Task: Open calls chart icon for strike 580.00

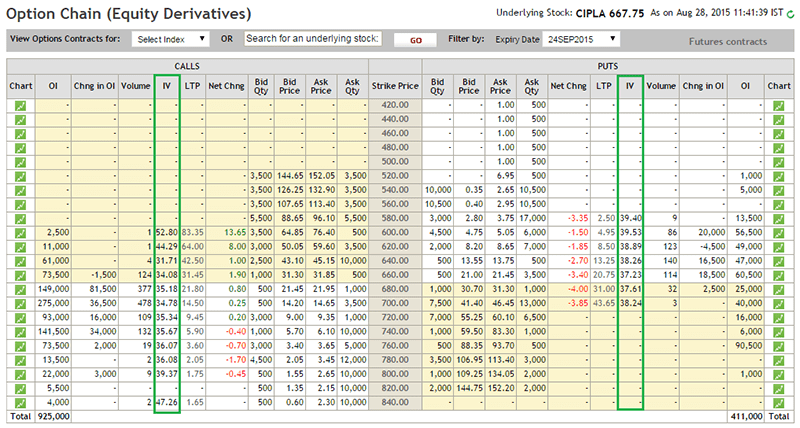Action: pos(20,219)
